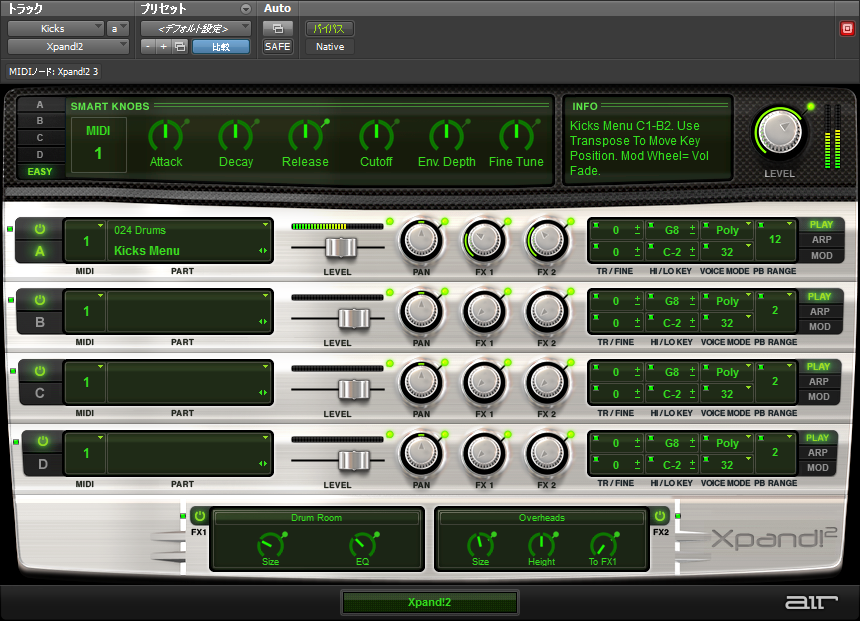The height and width of the screenshot is (621, 860).
Task: Toggle power button for part B
Action: [39, 300]
